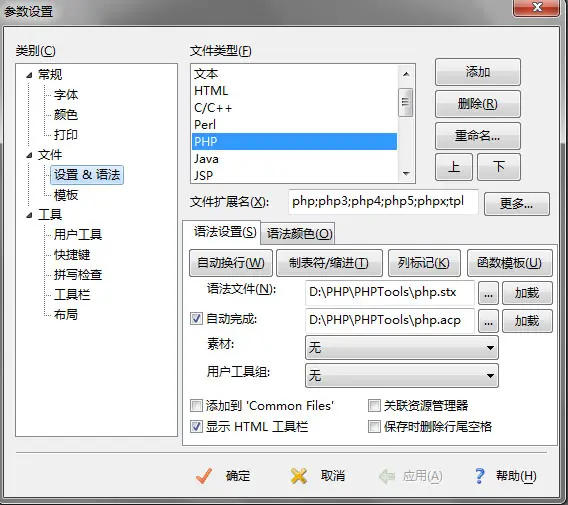Open 自动换行(W) settings
The height and width of the screenshot is (505, 568).
click(x=231, y=263)
